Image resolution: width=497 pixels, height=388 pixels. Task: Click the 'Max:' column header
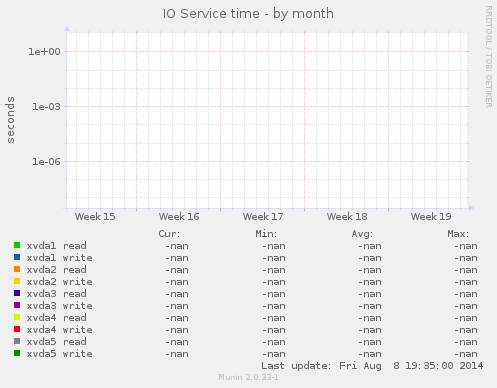click(x=458, y=234)
